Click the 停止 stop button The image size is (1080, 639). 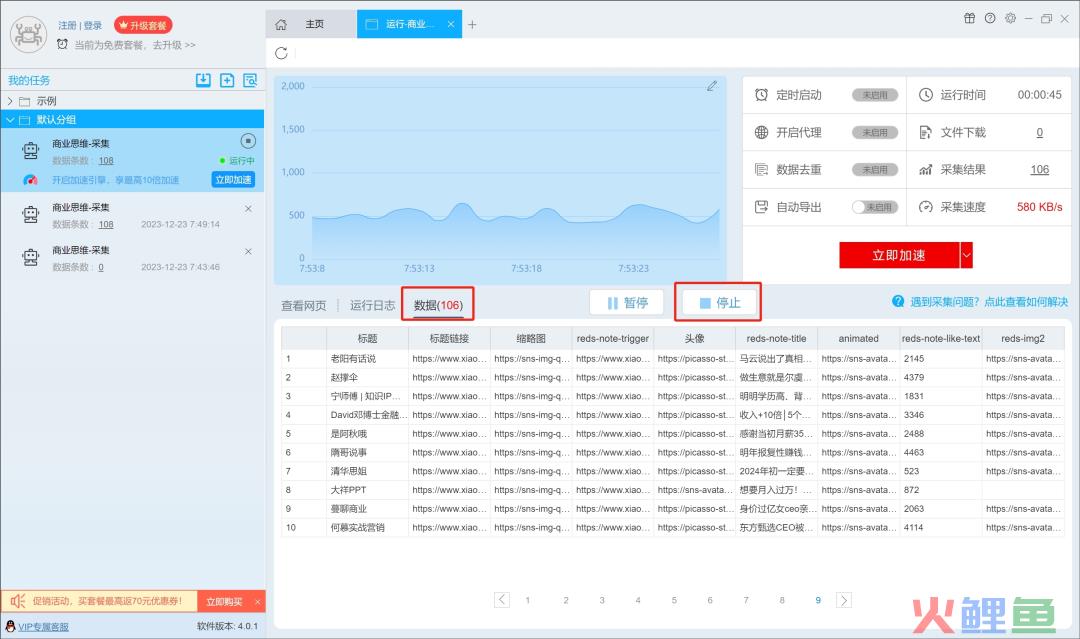coord(719,303)
